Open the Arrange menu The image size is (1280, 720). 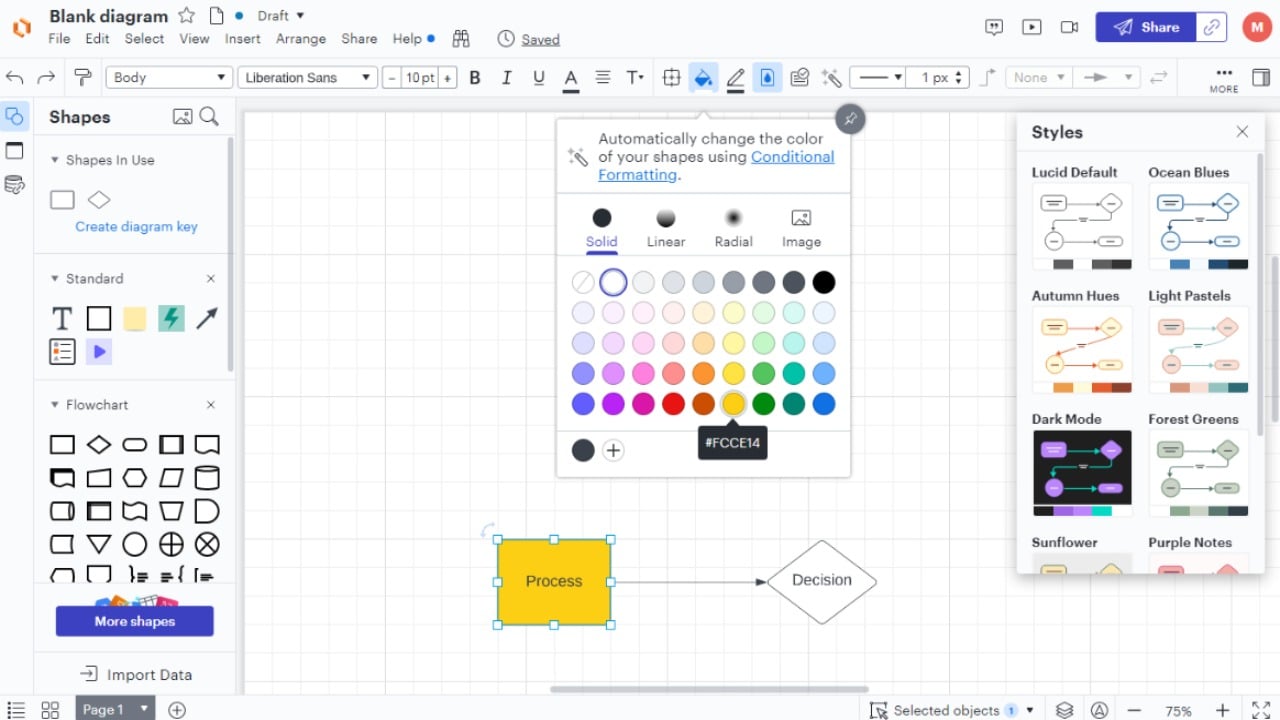301,39
